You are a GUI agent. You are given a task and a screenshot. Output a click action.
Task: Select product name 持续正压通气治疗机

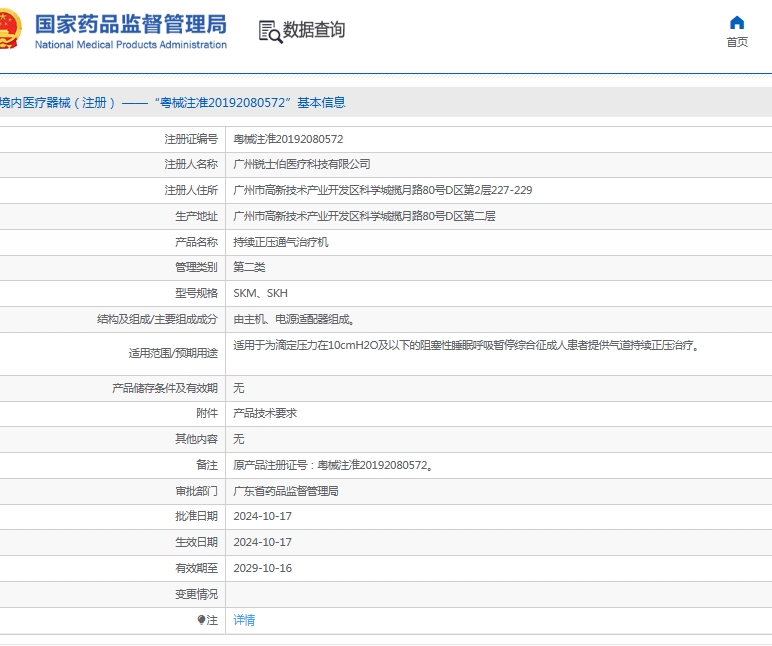[281, 242]
